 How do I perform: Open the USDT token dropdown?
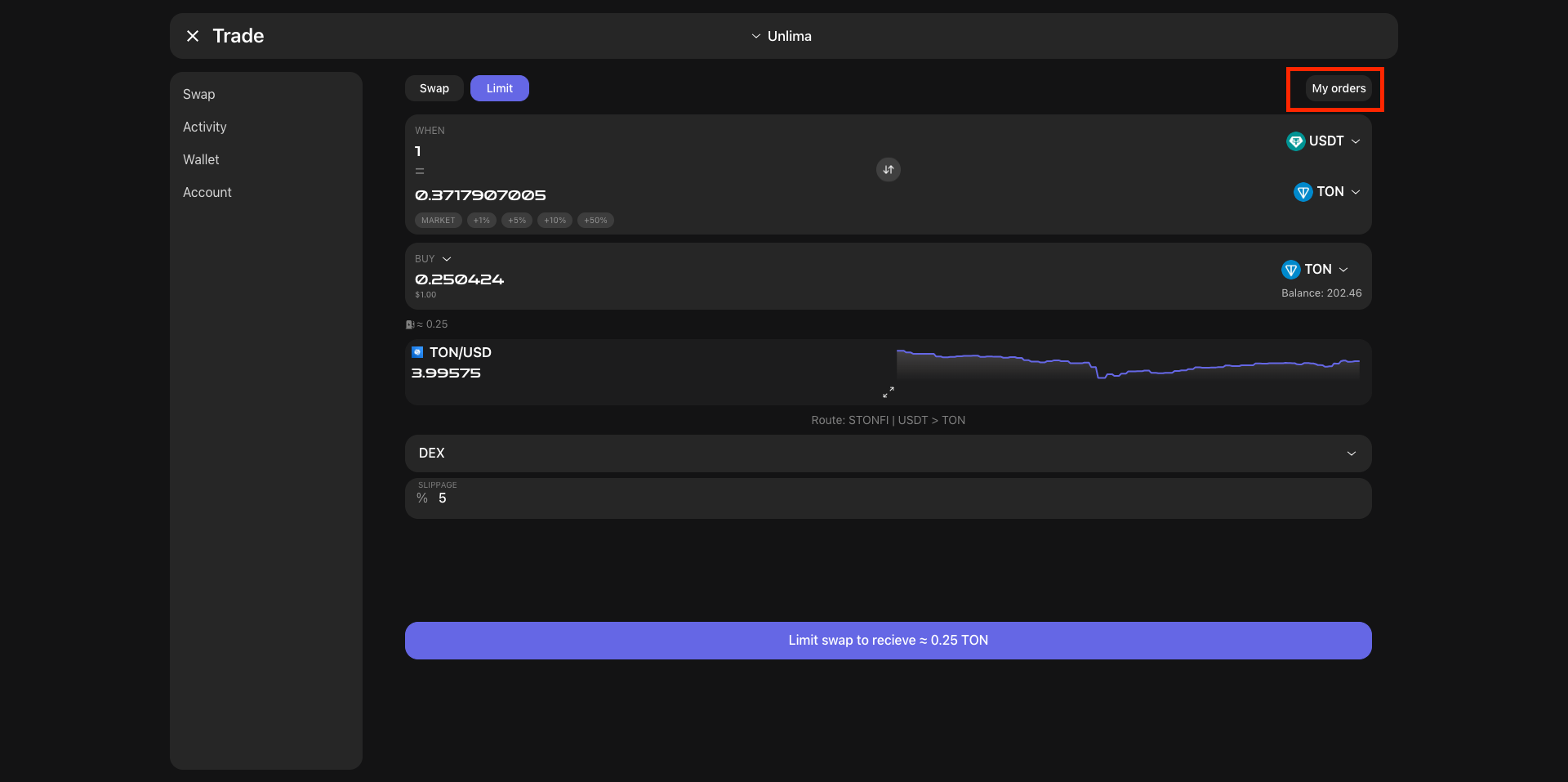tap(1355, 141)
